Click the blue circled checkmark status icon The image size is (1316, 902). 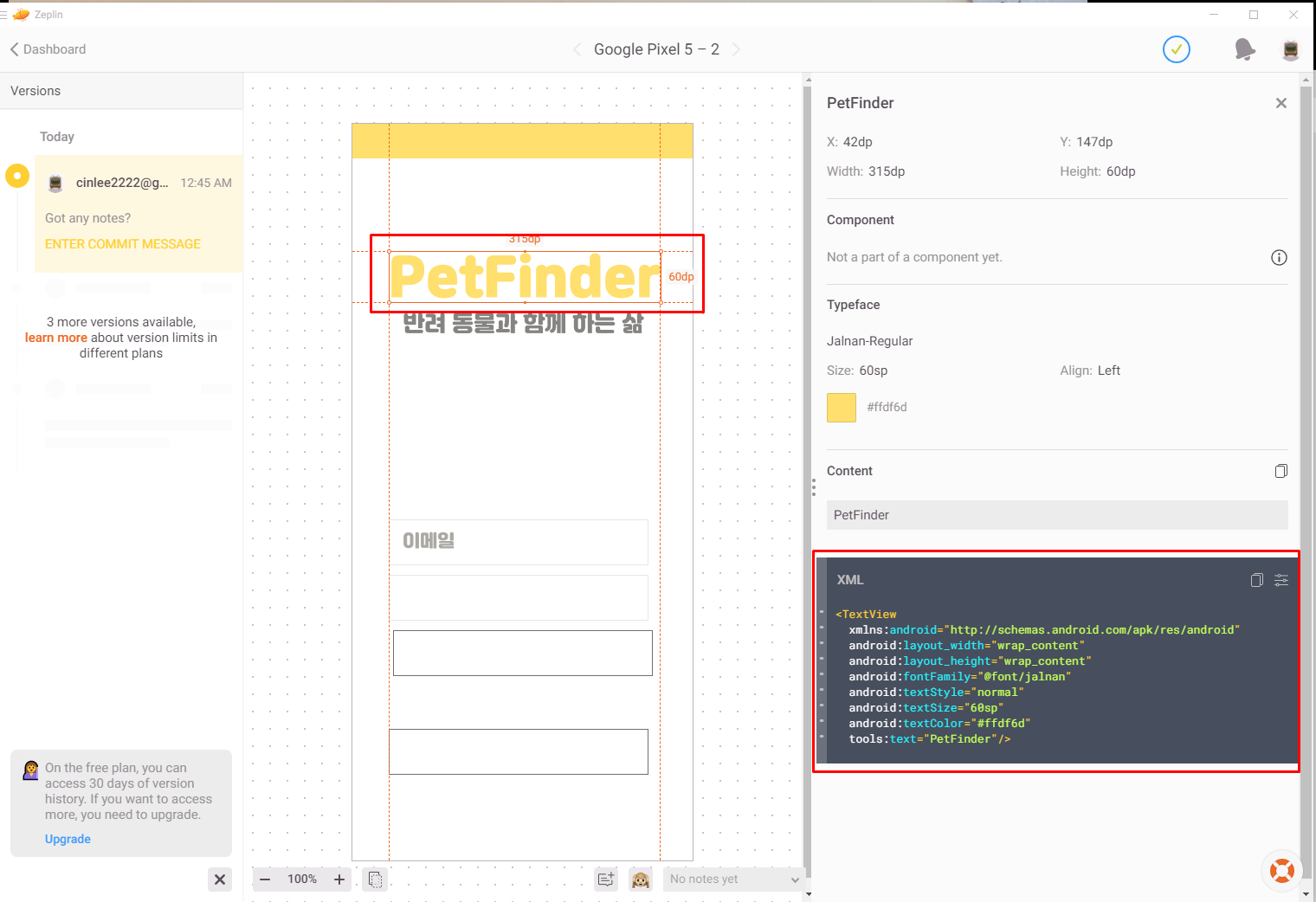pyautogui.click(x=1176, y=49)
